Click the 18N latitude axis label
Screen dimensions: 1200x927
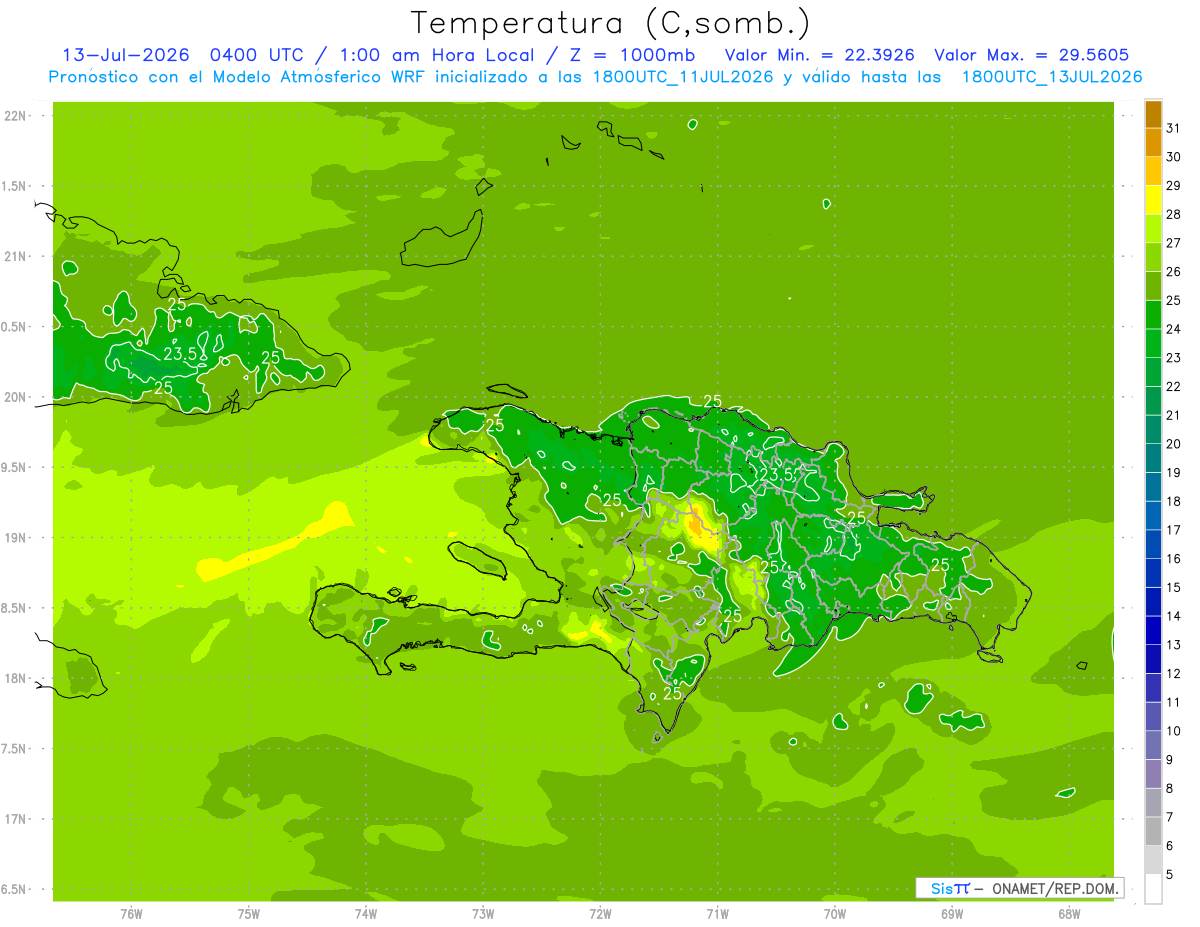tap(17, 679)
